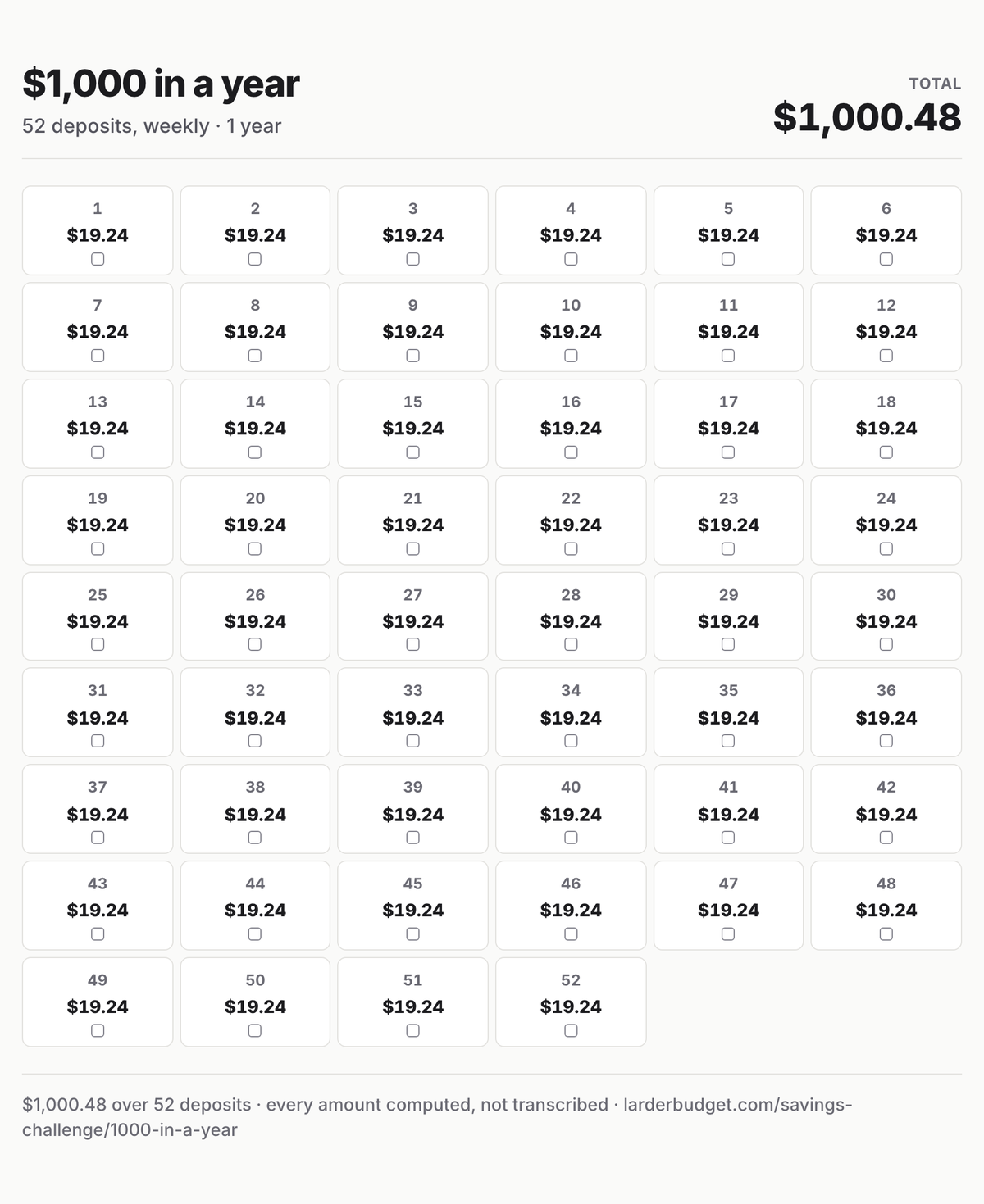Click the $19.24 amount in card 22

pyautogui.click(x=571, y=525)
